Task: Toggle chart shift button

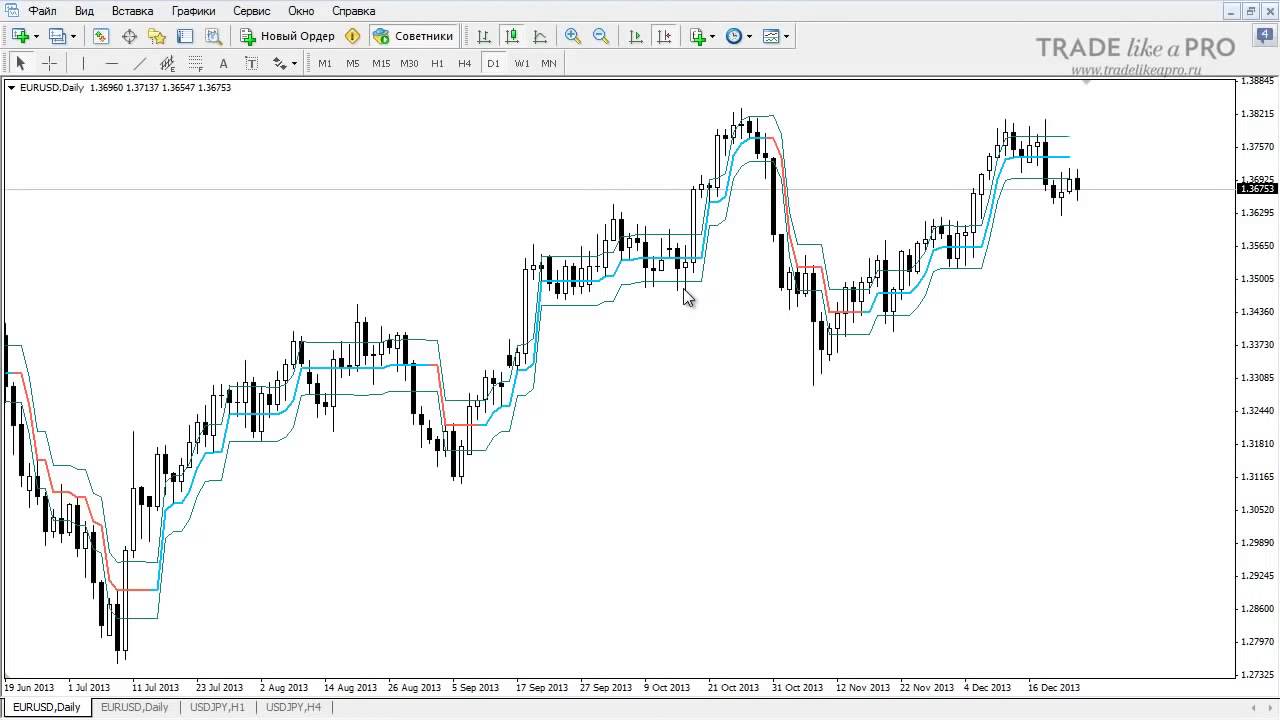Action: point(664,36)
